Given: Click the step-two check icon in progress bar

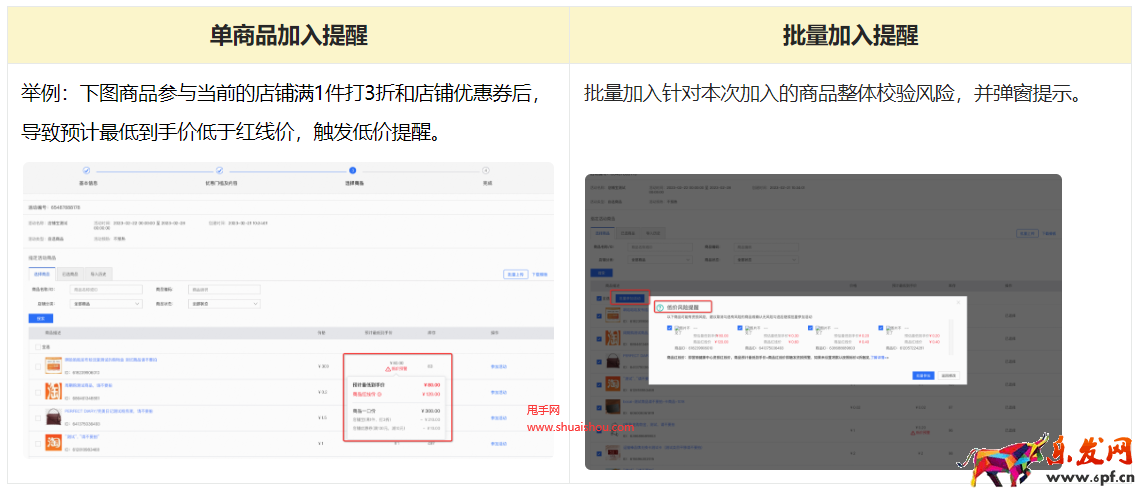Looking at the screenshot, I should pos(220,170).
